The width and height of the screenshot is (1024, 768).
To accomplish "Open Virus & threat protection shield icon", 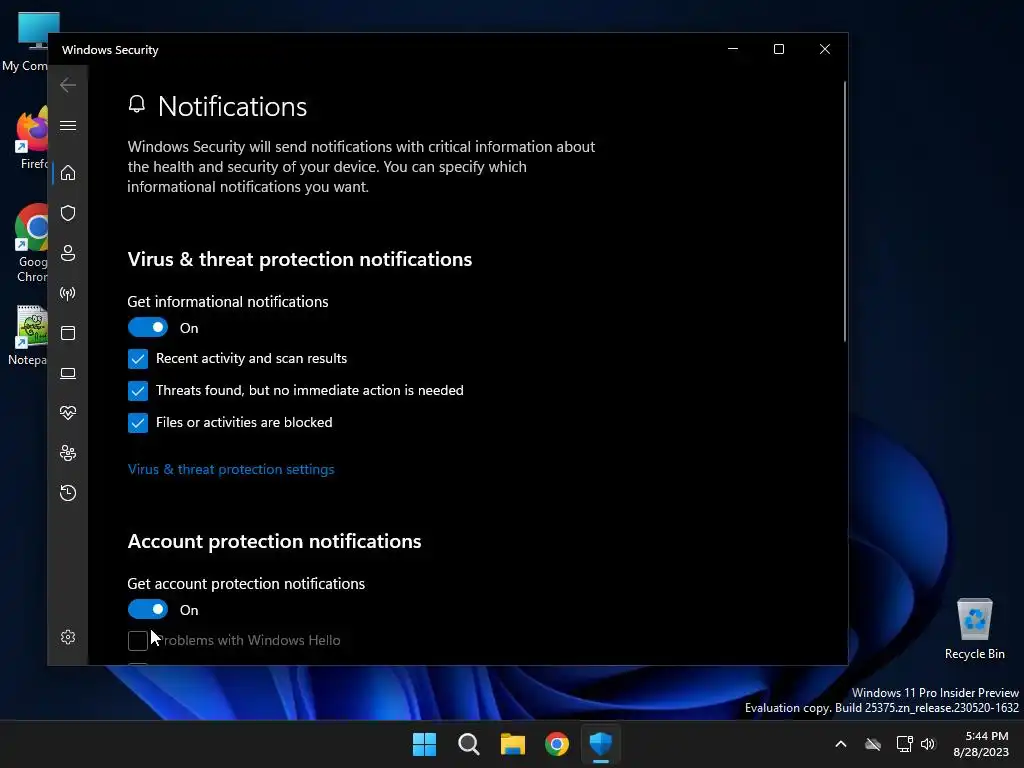I will (68, 213).
